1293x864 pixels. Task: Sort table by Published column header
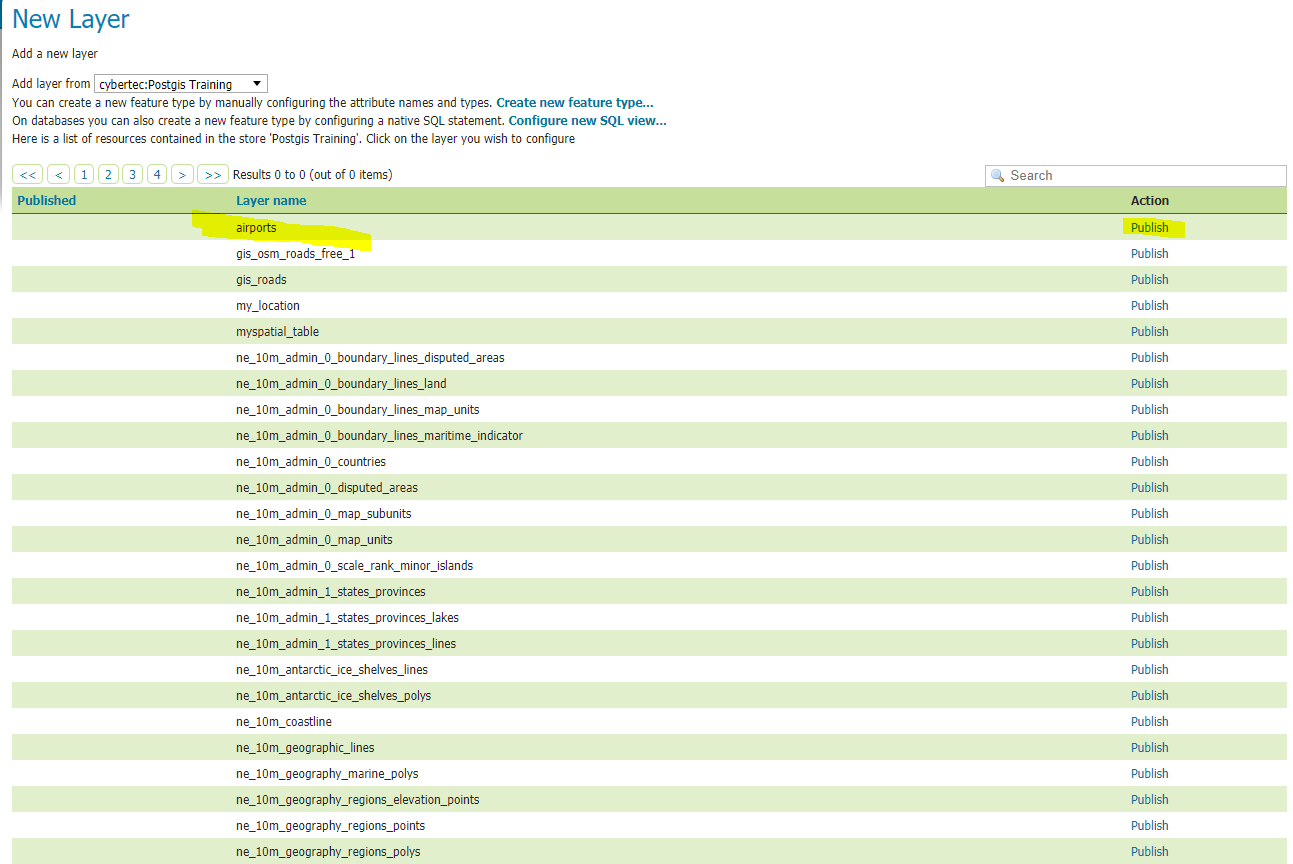coord(47,201)
